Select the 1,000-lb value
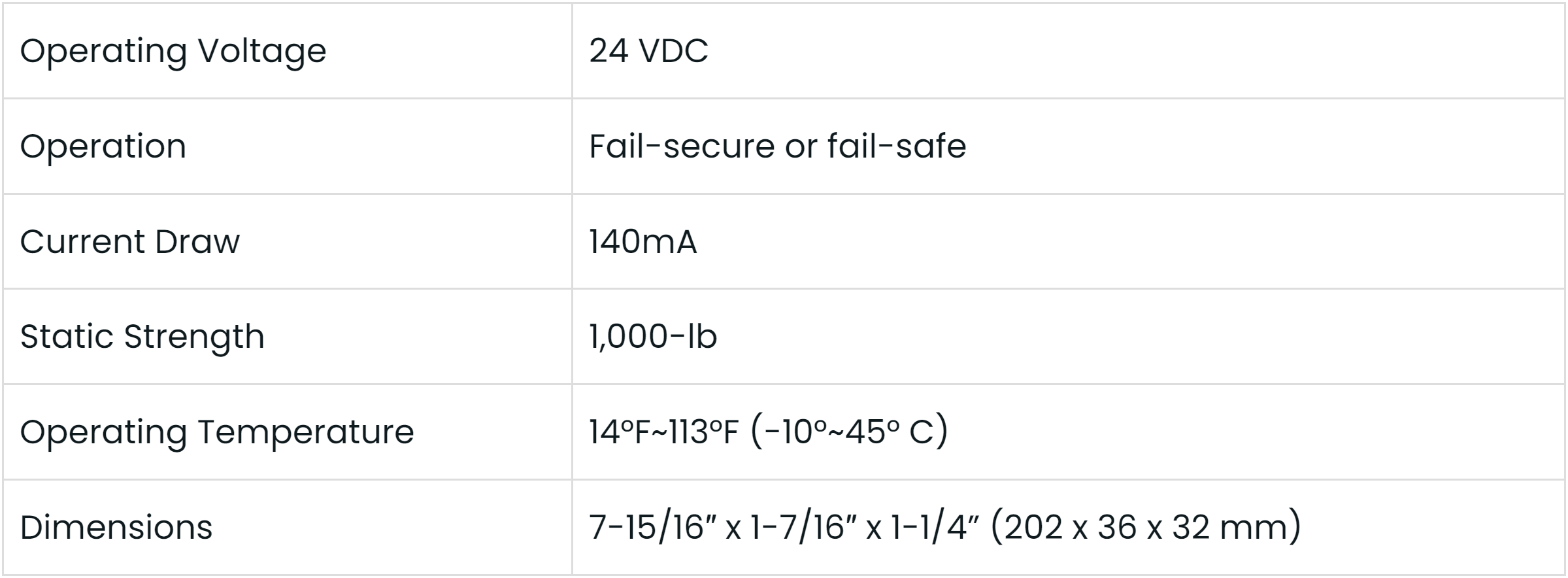The width and height of the screenshot is (1568, 578). [652, 336]
